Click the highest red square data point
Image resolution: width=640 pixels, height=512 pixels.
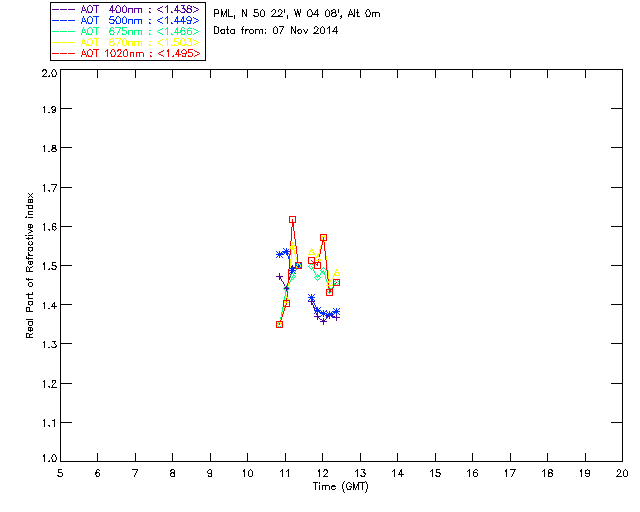[x=292, y=220]
